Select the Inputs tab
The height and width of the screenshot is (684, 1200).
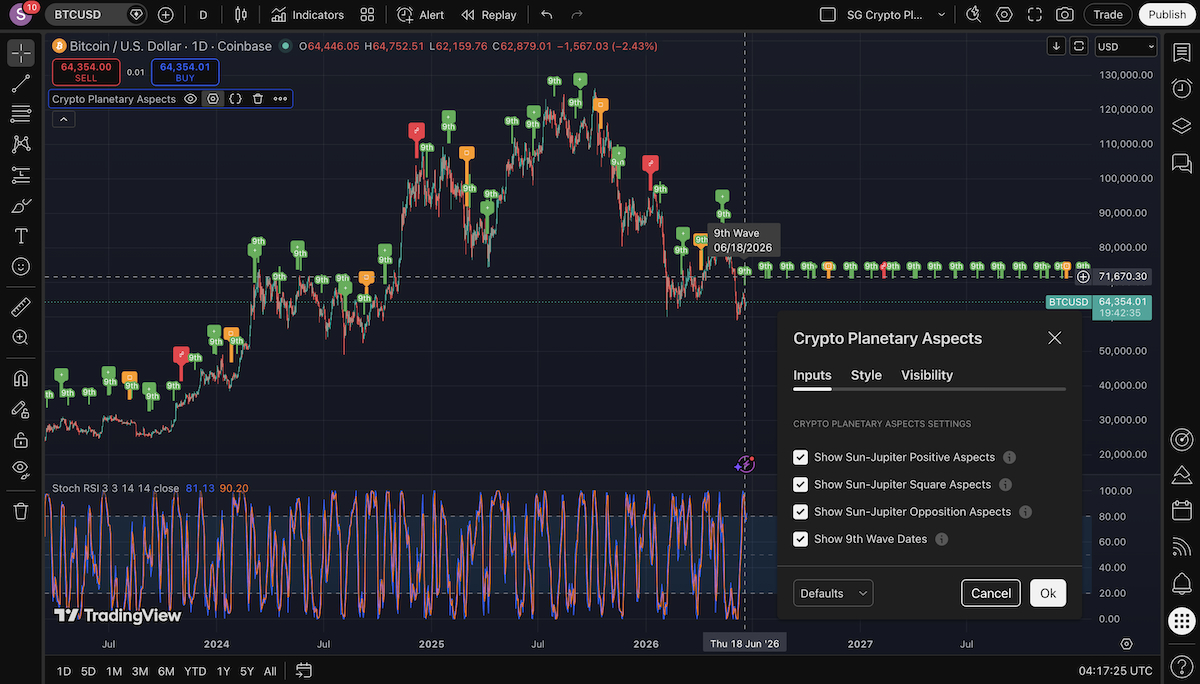click(x=812, y=375)
